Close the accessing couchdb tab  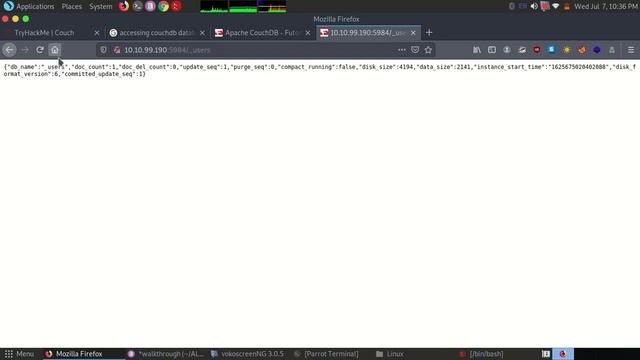202,33
